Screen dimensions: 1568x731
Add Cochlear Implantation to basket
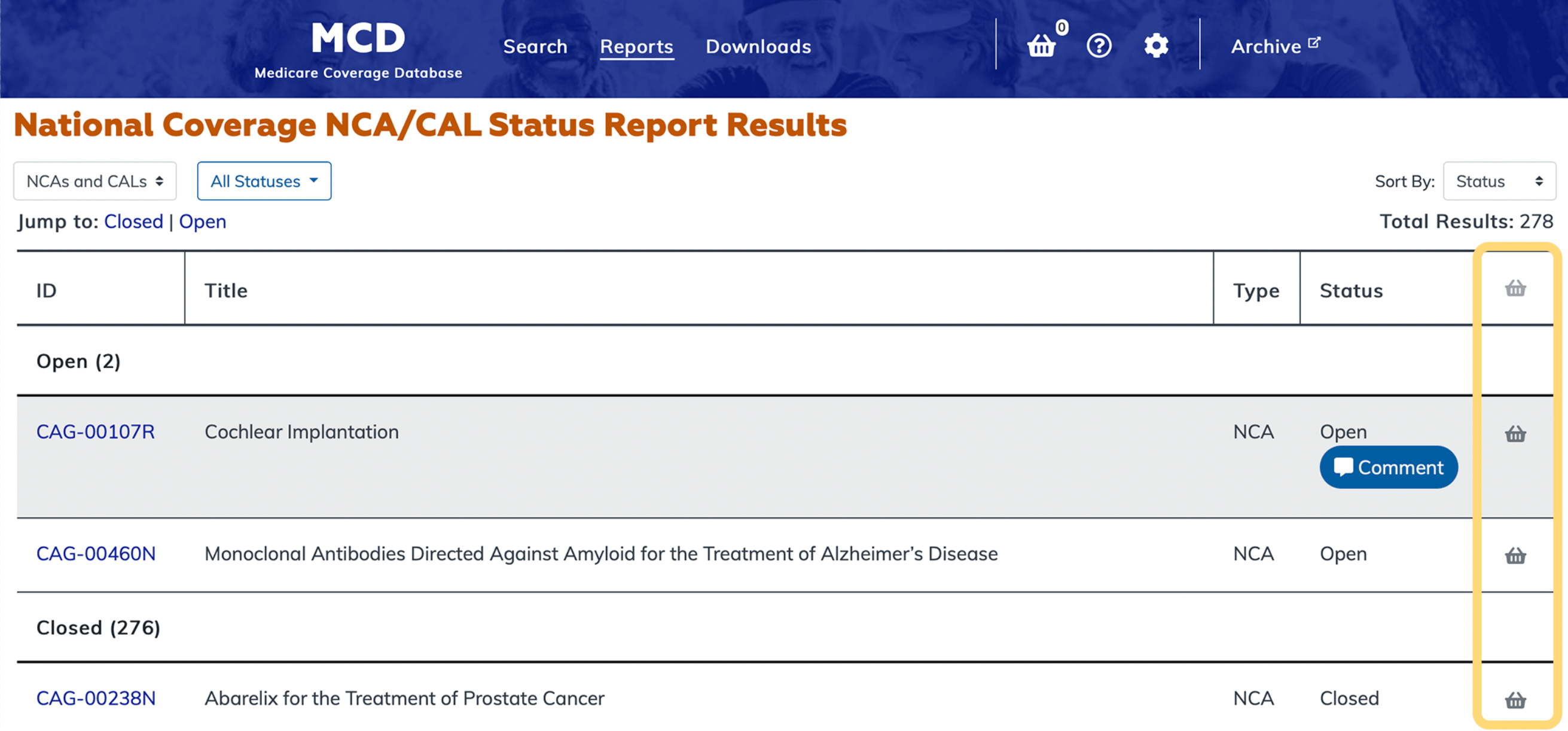click(x=1515, y=434)
